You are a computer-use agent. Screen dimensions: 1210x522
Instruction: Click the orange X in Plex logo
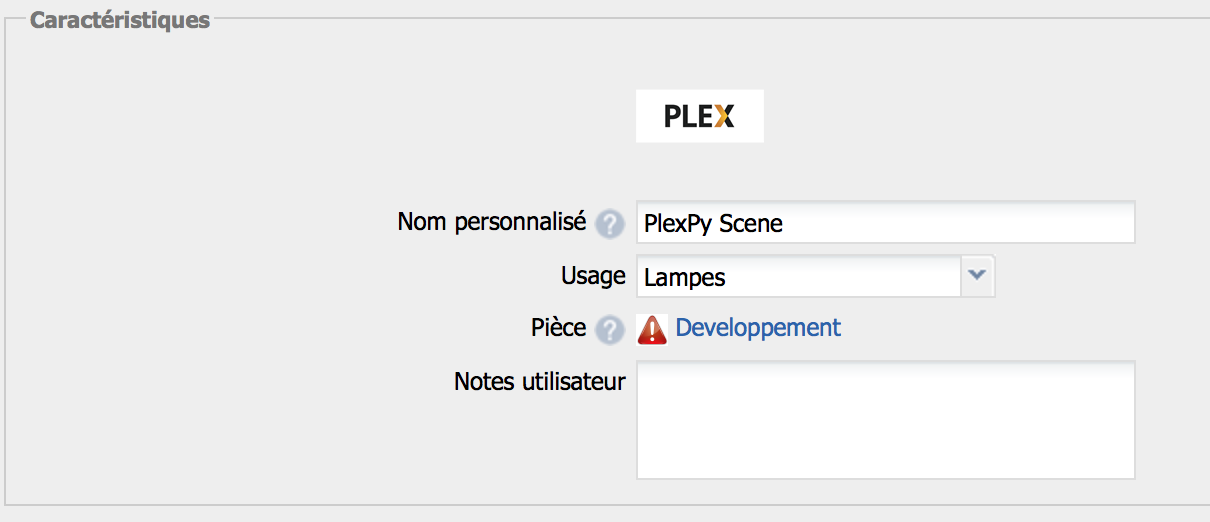[x=725, y=116]
